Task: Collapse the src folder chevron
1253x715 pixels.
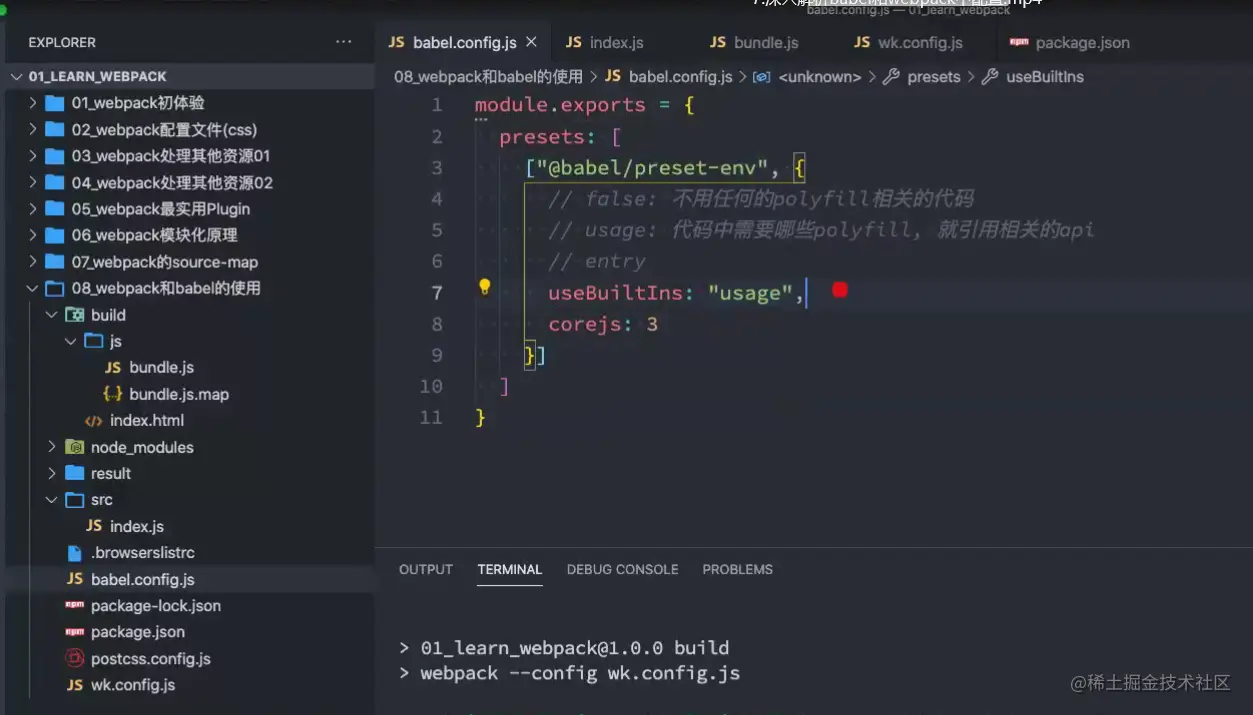Action: point(52,500)
